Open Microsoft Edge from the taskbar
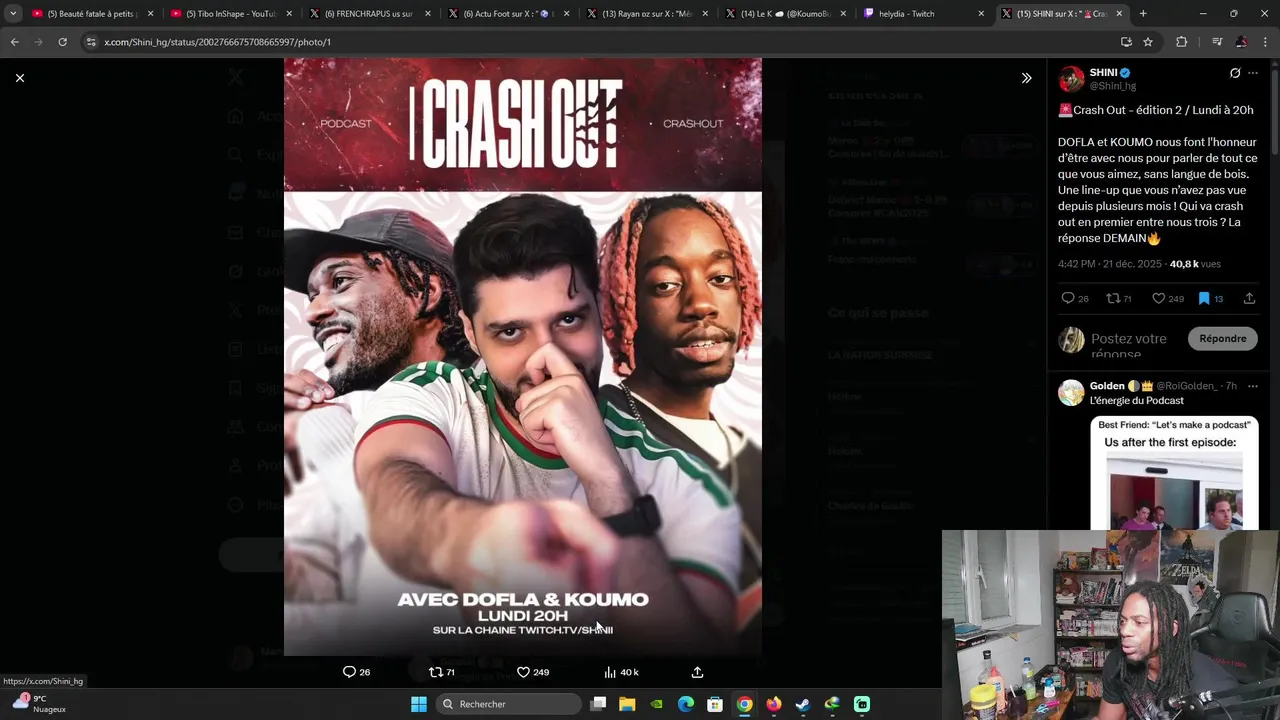The image size is (1280, 720). tap(686, 704)
